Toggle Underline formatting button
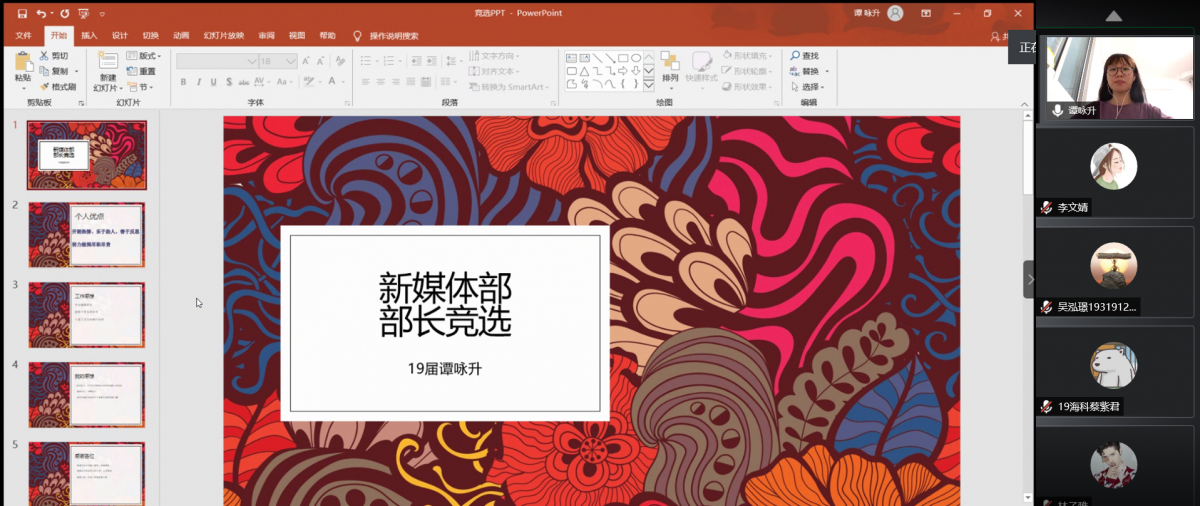The height and width of the screenshot is (506, 1200). (x=214, y=82)
